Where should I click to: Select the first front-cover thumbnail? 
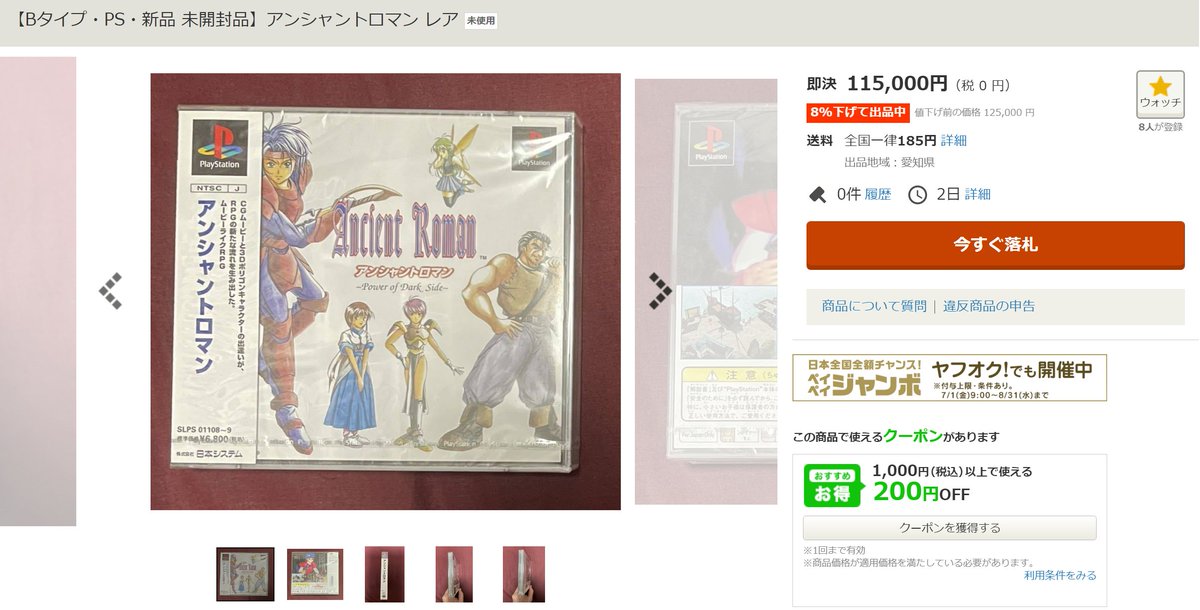[245, 574]
